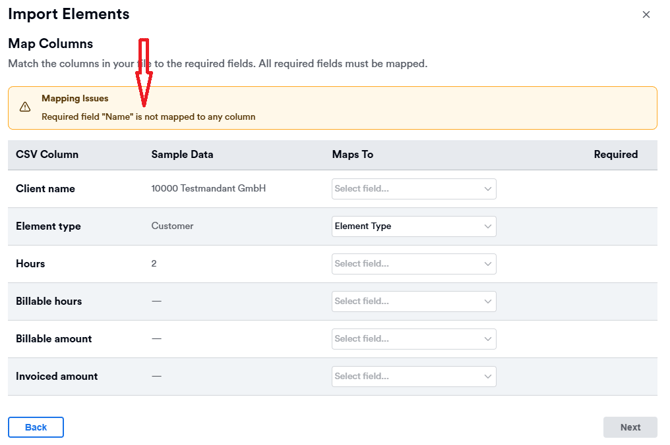670x445 pixels.
Task: Open the Element Type mapping dropdown
Action: pos(413,226)
